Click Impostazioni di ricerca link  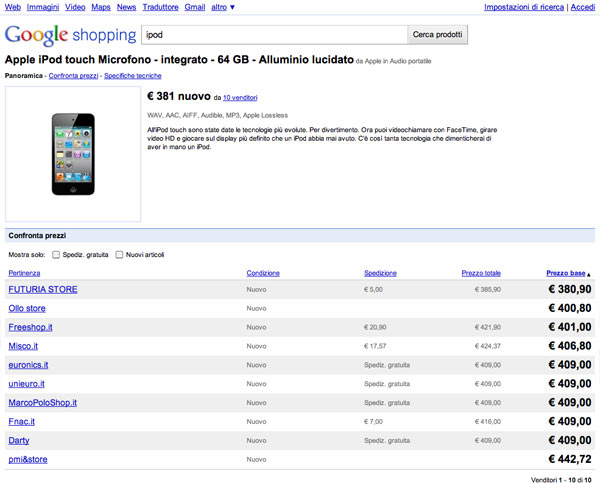click(524, 7)
